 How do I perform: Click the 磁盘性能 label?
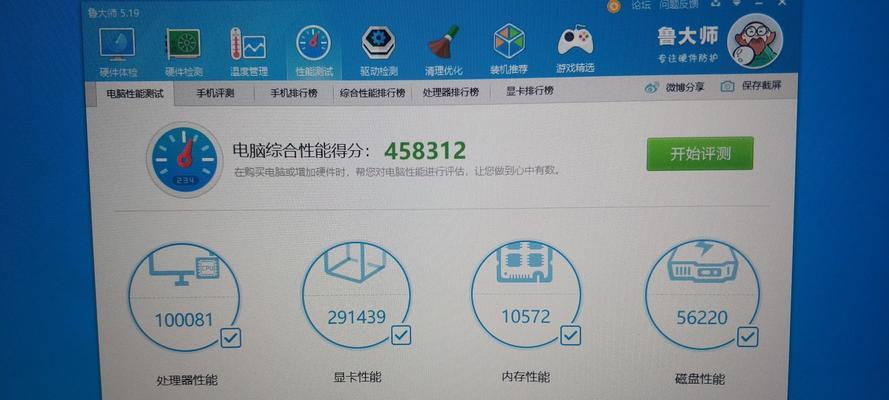pyautogui.click(x=700, y=378)
